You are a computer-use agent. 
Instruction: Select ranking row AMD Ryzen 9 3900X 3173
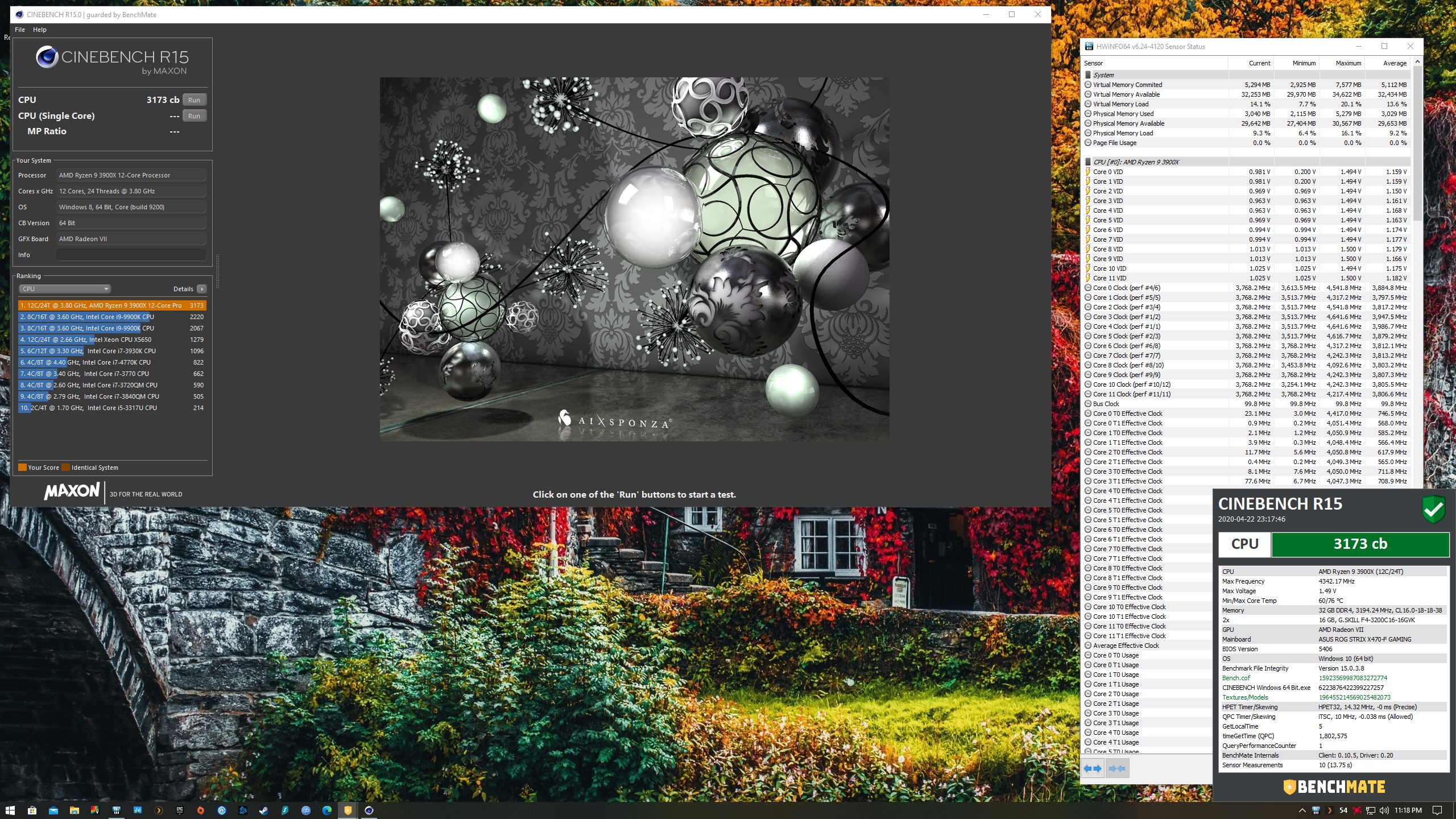(112, 305)
